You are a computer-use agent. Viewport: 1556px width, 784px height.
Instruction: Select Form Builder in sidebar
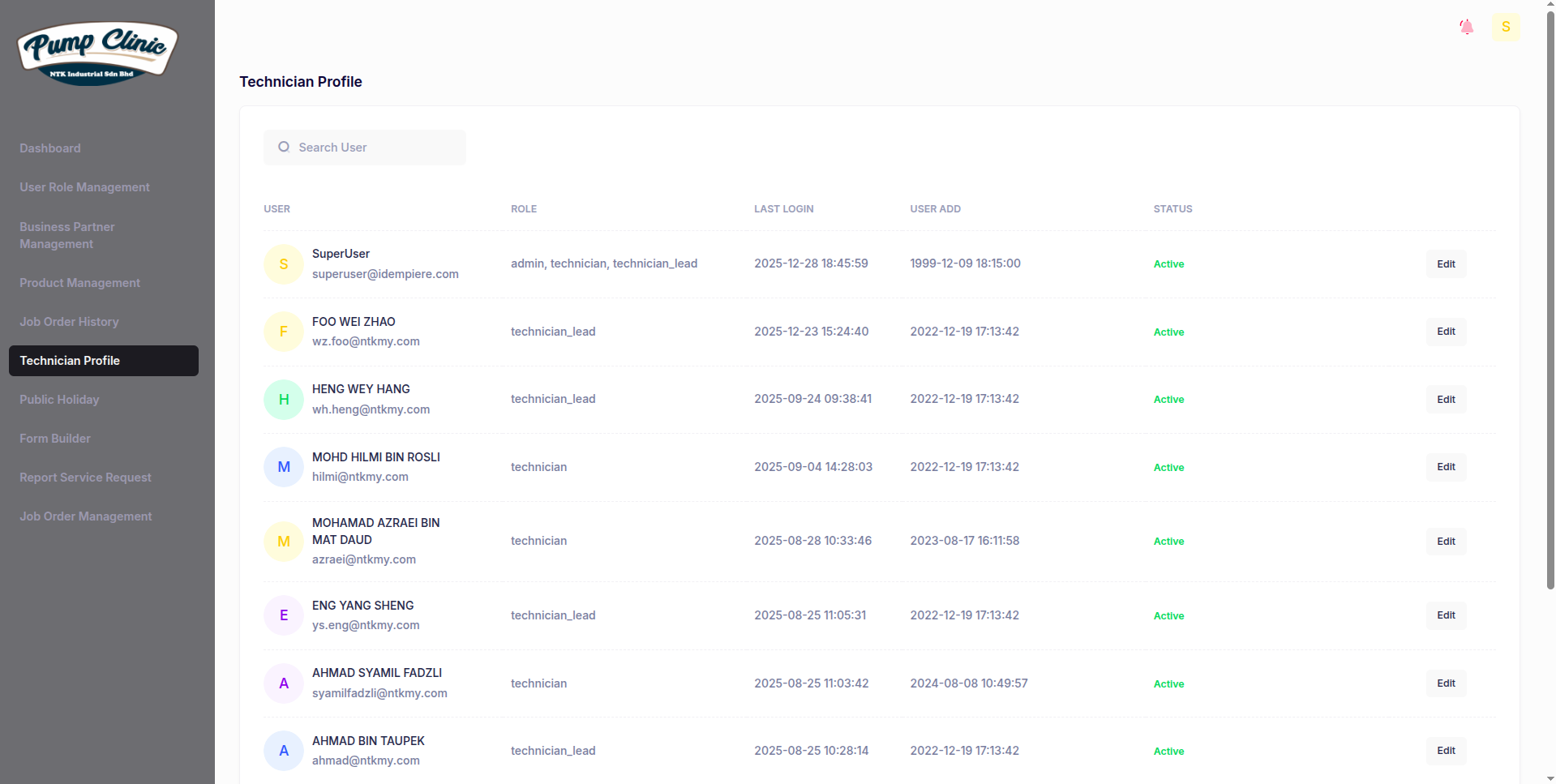(55, 439)
